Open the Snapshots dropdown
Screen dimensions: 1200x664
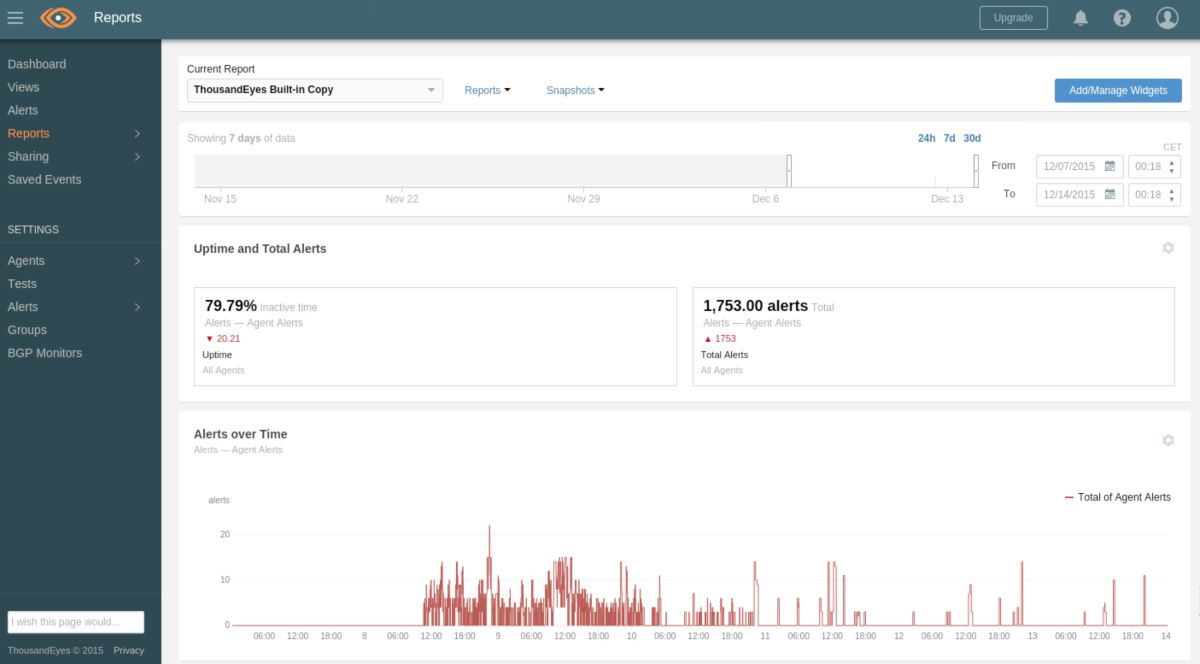[574, 90]
